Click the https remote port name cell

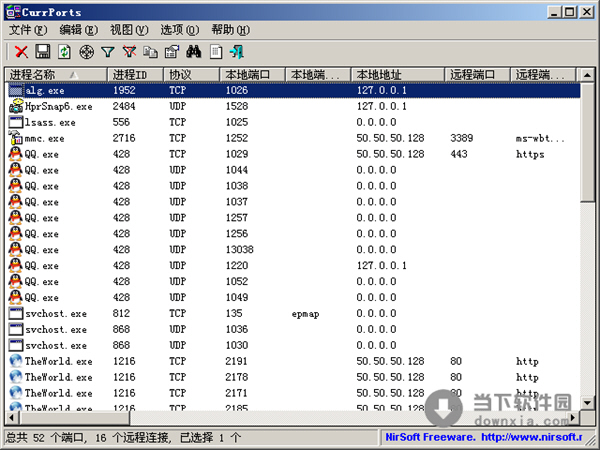[x=530, y=154]
